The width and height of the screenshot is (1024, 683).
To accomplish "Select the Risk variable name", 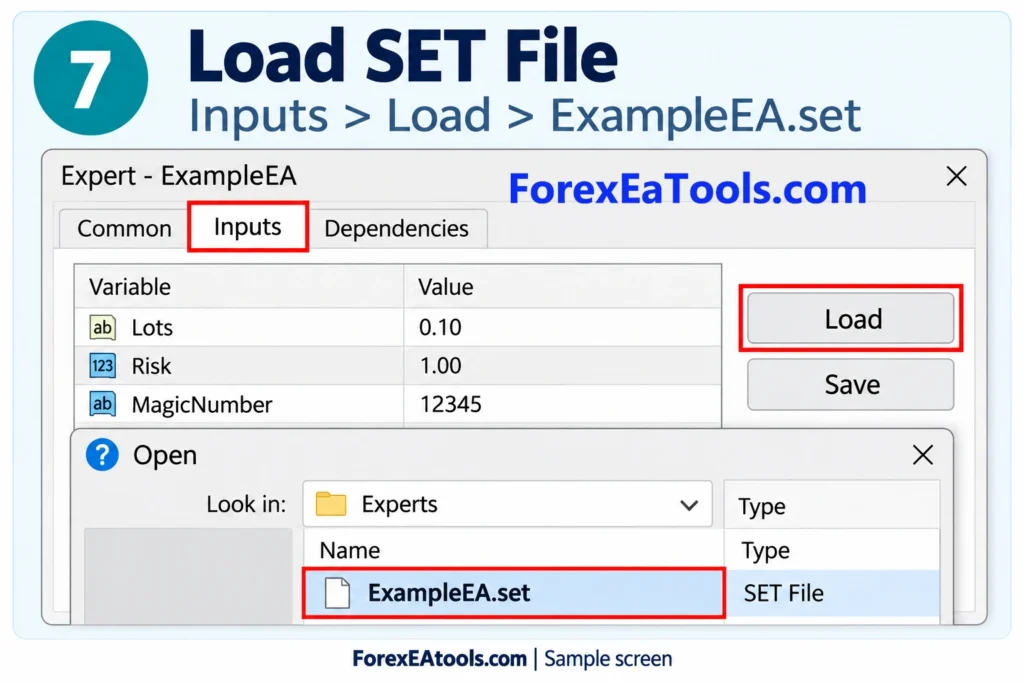I will click(x=152, y=366).
